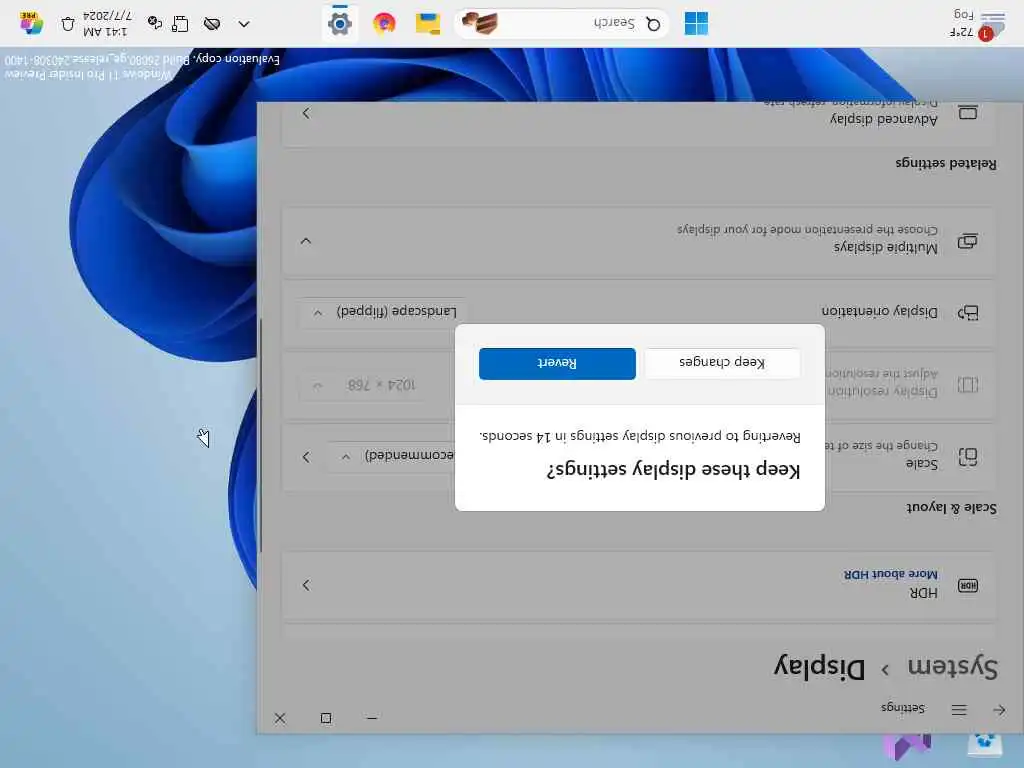The width and height of the screenshot is (1024, 768).
Task: Open the weather widget showing 72°F Fog
Action: click(976, 24)
